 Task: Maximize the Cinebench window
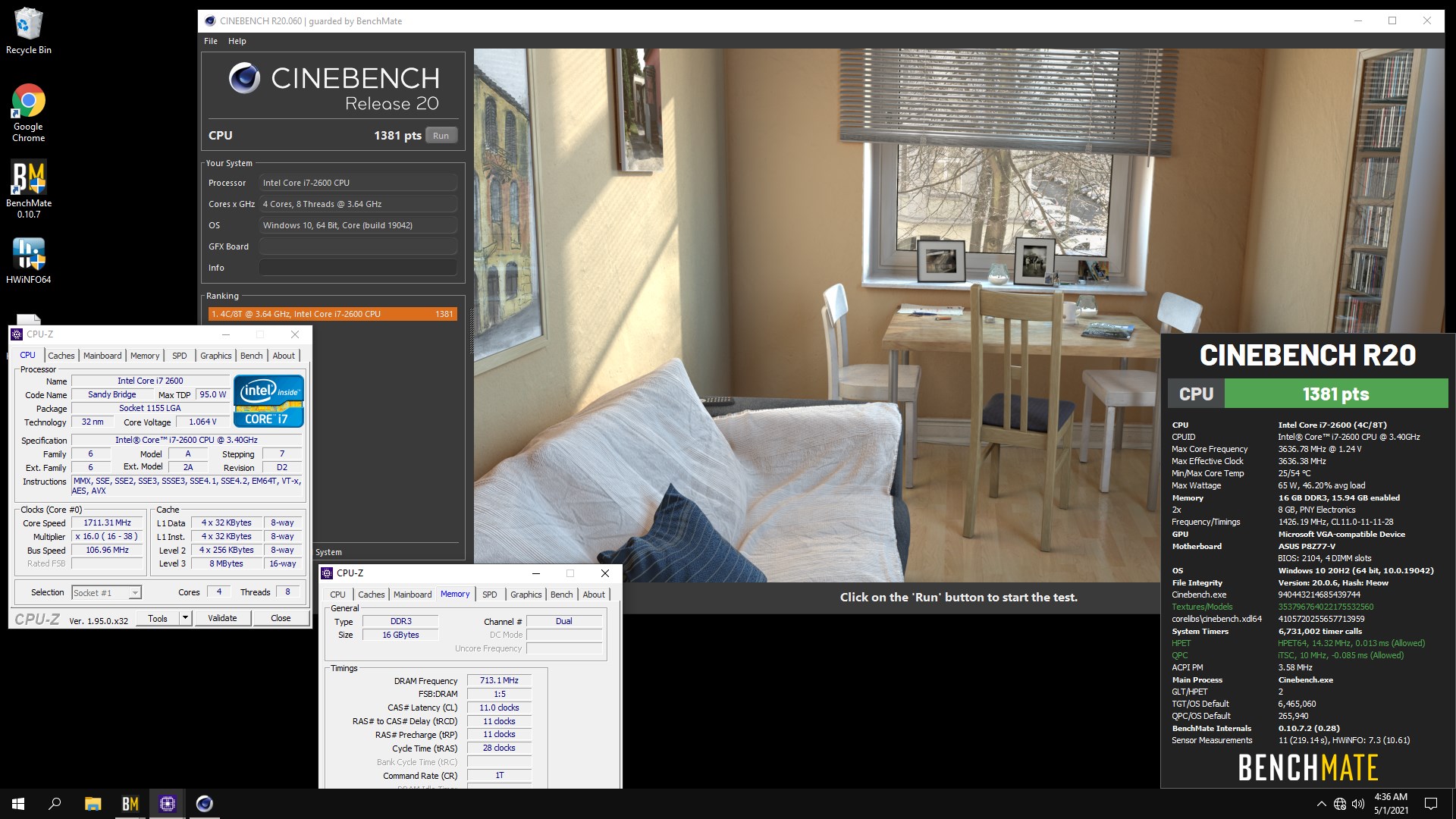coord(1392,21)
